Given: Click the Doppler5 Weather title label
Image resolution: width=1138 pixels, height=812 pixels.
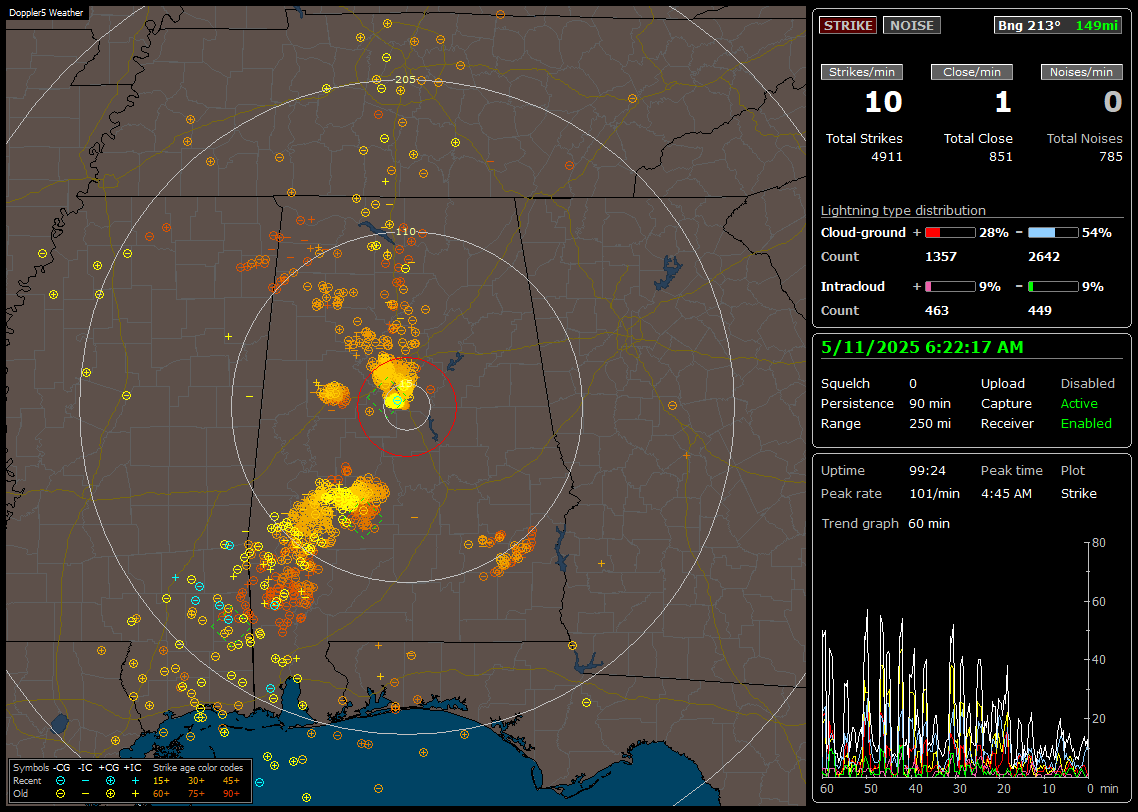Looking at the screenshot, I should click(x=46, y=12).
